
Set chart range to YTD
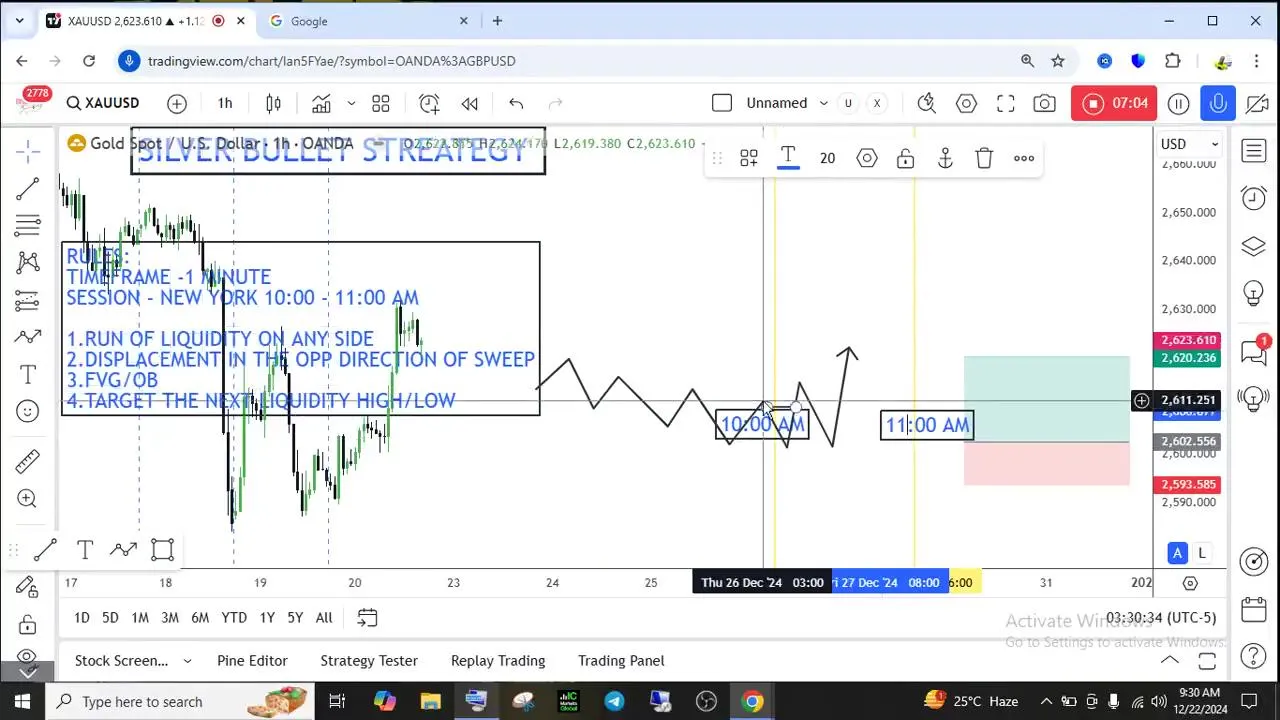(x=234, y=618)
